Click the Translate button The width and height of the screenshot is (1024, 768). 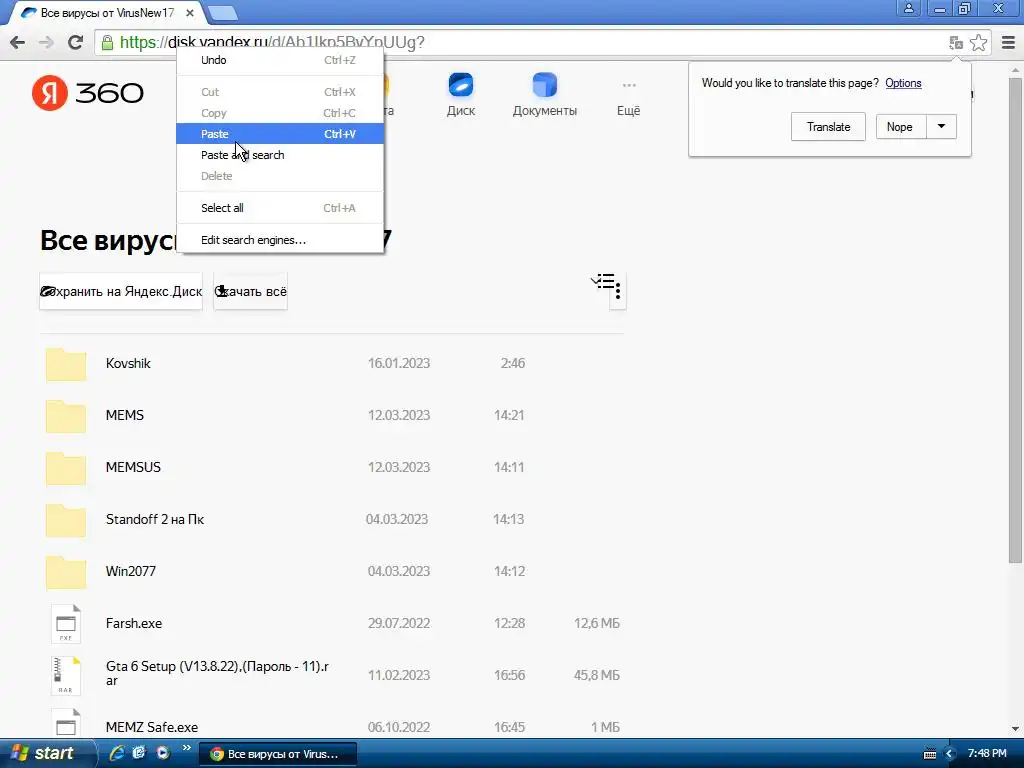828,127
